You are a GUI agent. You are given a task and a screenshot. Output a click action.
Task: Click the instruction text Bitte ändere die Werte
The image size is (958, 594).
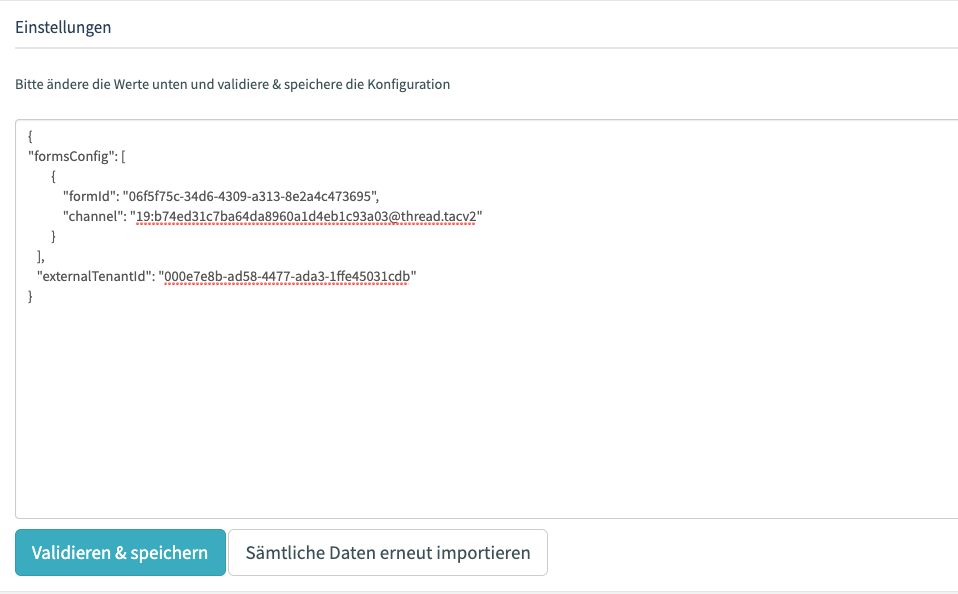(232, 84)
